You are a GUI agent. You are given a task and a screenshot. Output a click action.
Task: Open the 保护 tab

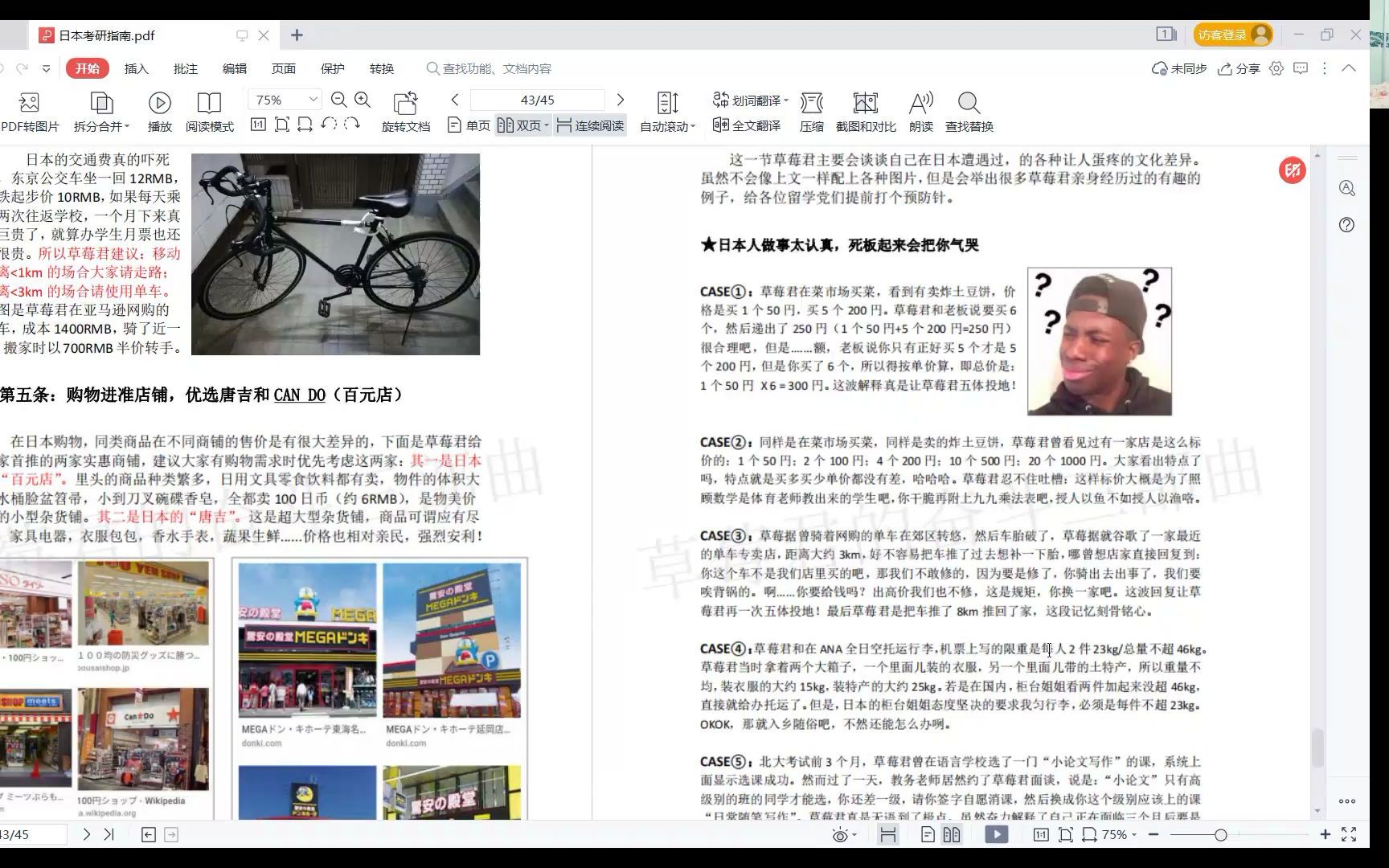(x=332, y=69)
